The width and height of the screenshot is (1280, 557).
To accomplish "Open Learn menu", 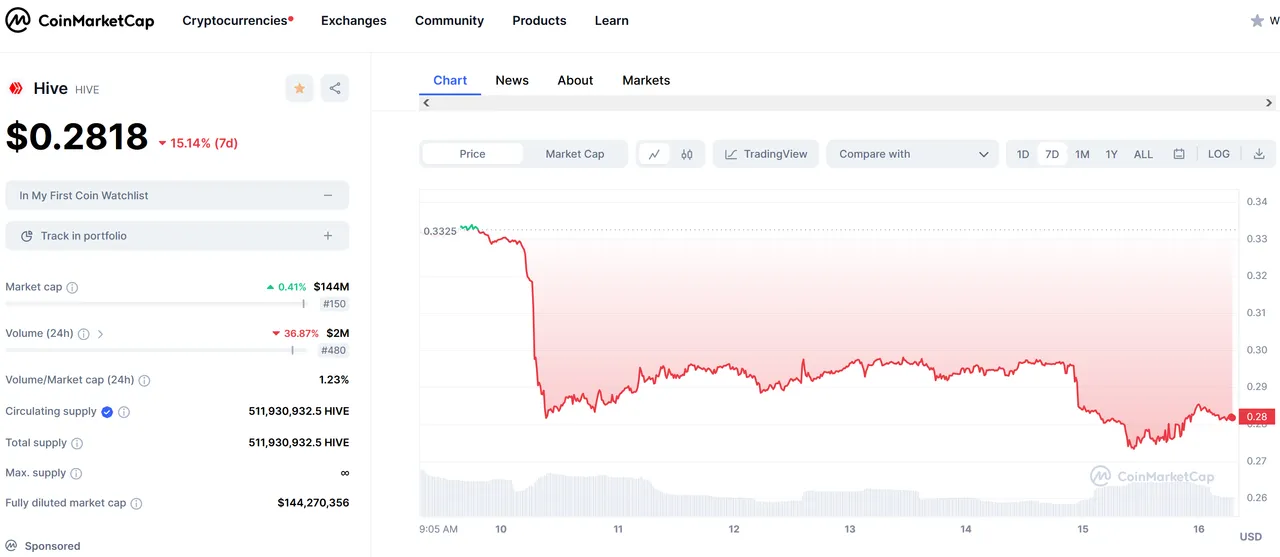I will 612,20.
